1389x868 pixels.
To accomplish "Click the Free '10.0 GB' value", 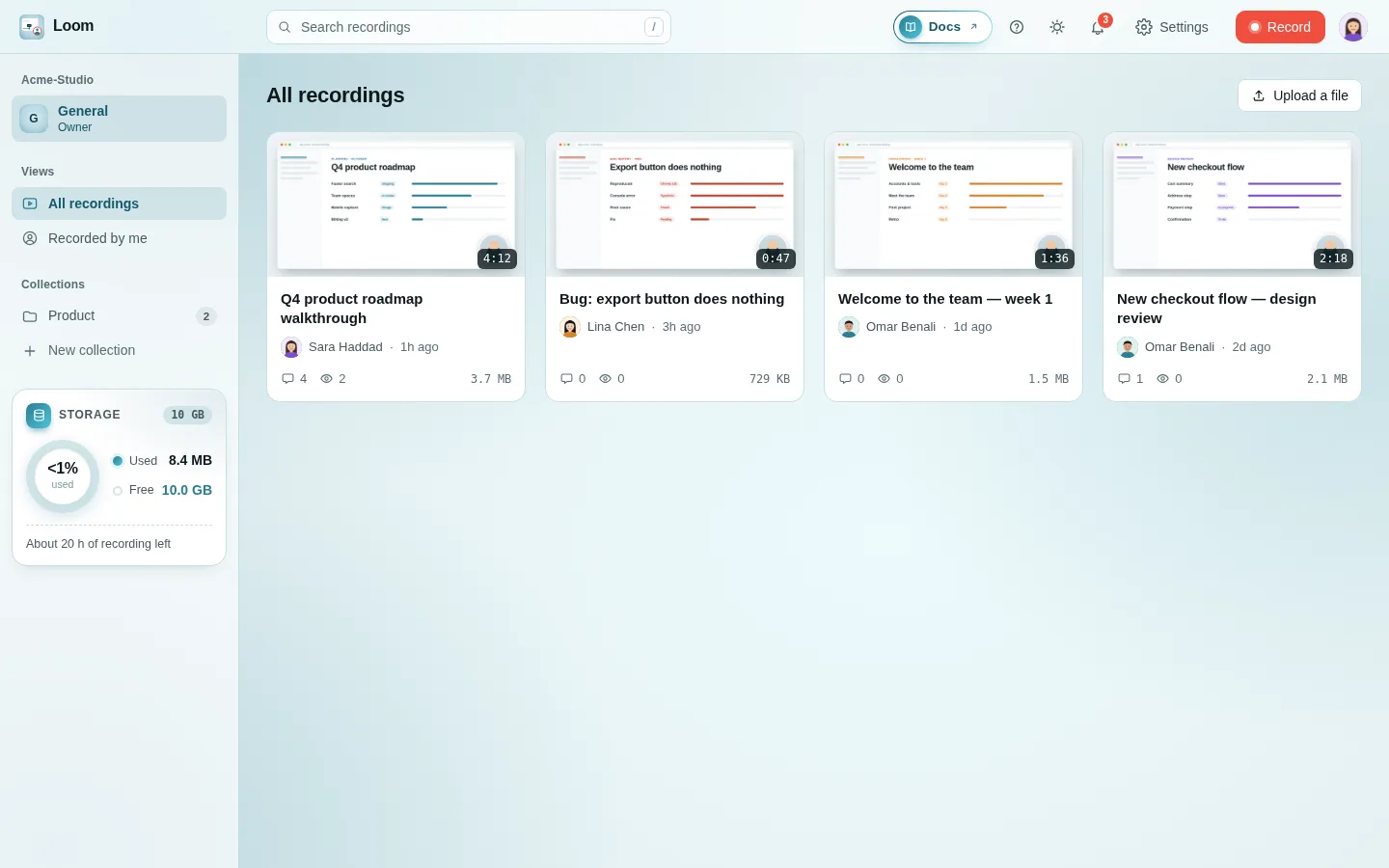I will pos(187,490).
